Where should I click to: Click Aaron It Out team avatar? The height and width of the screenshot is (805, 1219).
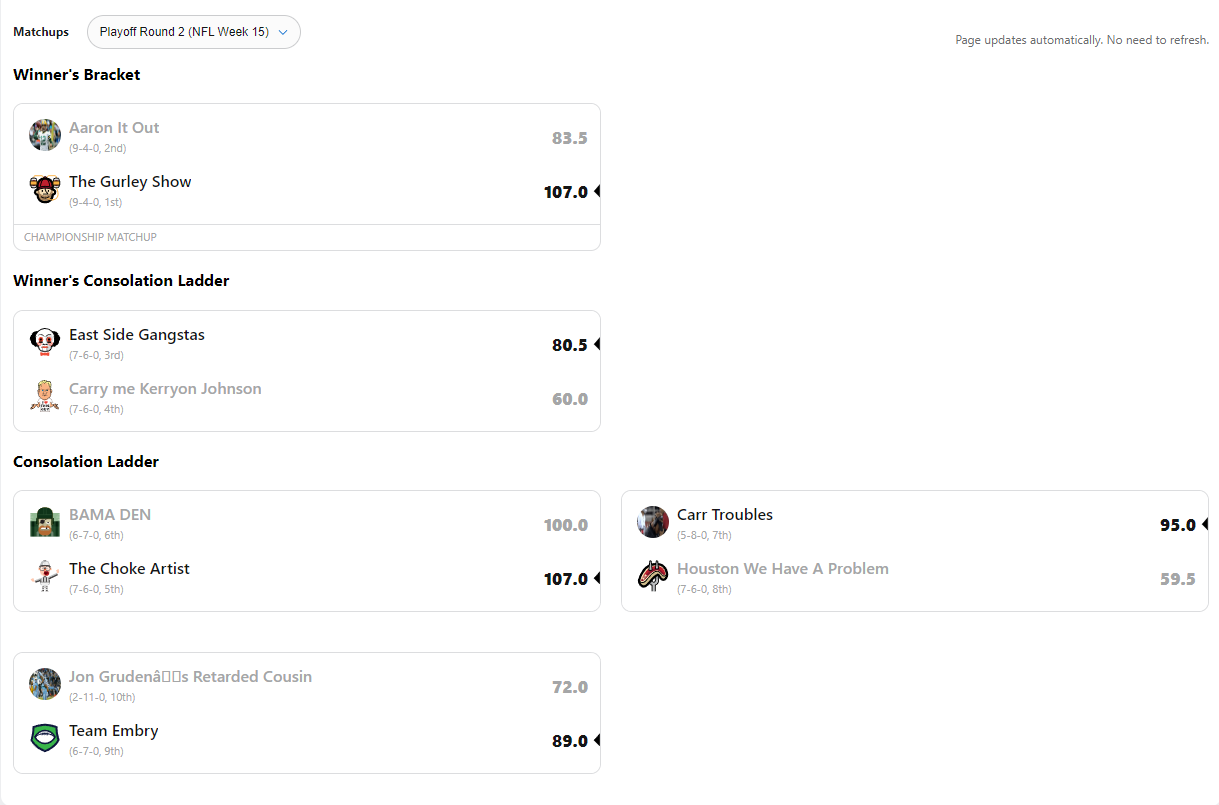click(45, 135)
